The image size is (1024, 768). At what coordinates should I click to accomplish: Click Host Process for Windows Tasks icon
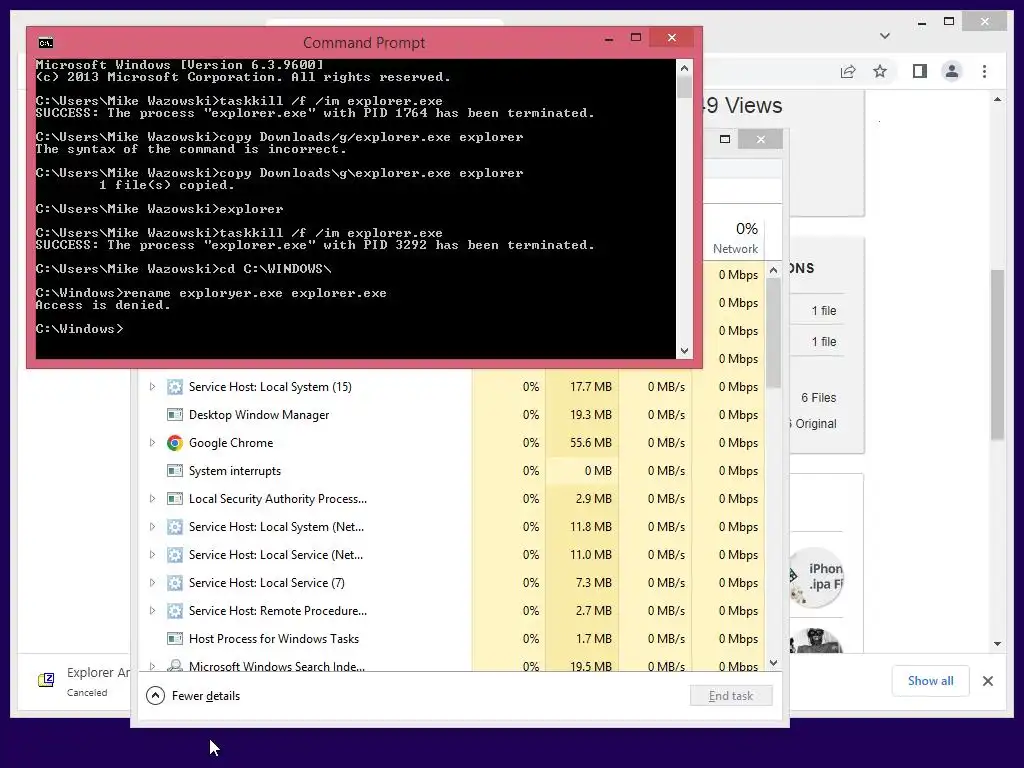coord(174,639)
